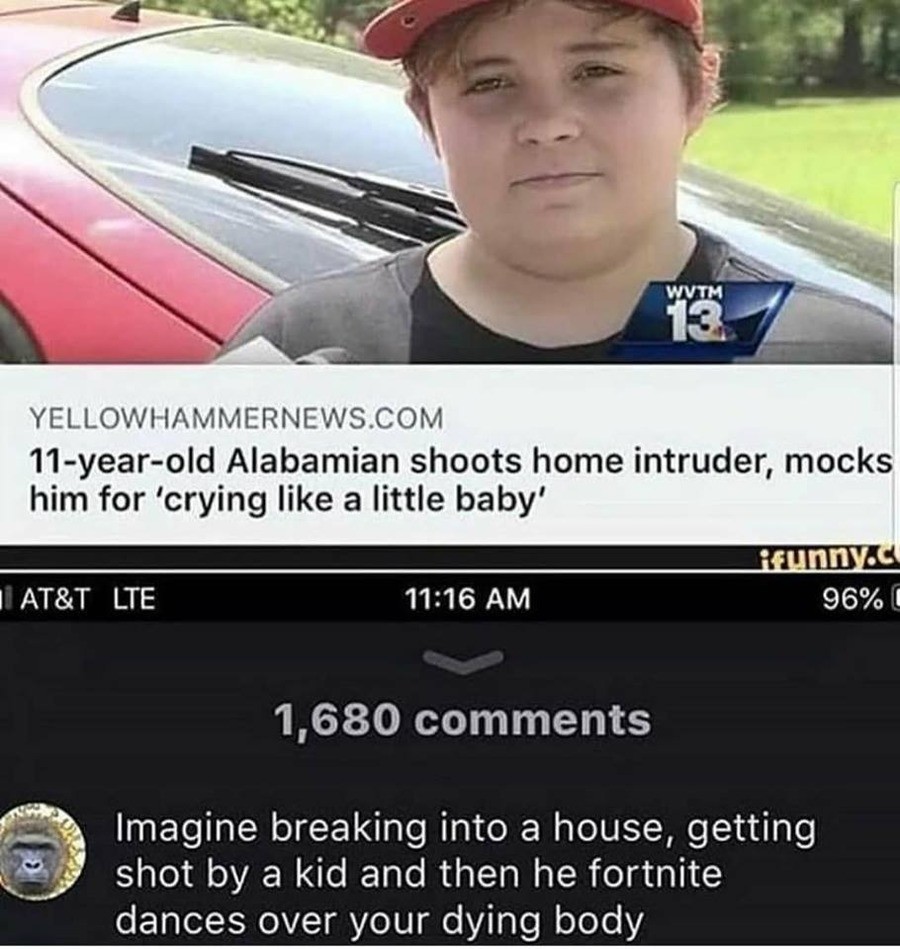This screenshot has width=900, height=949.
Task: Select the LTE network indicator
Action: [x=134, y=599]
